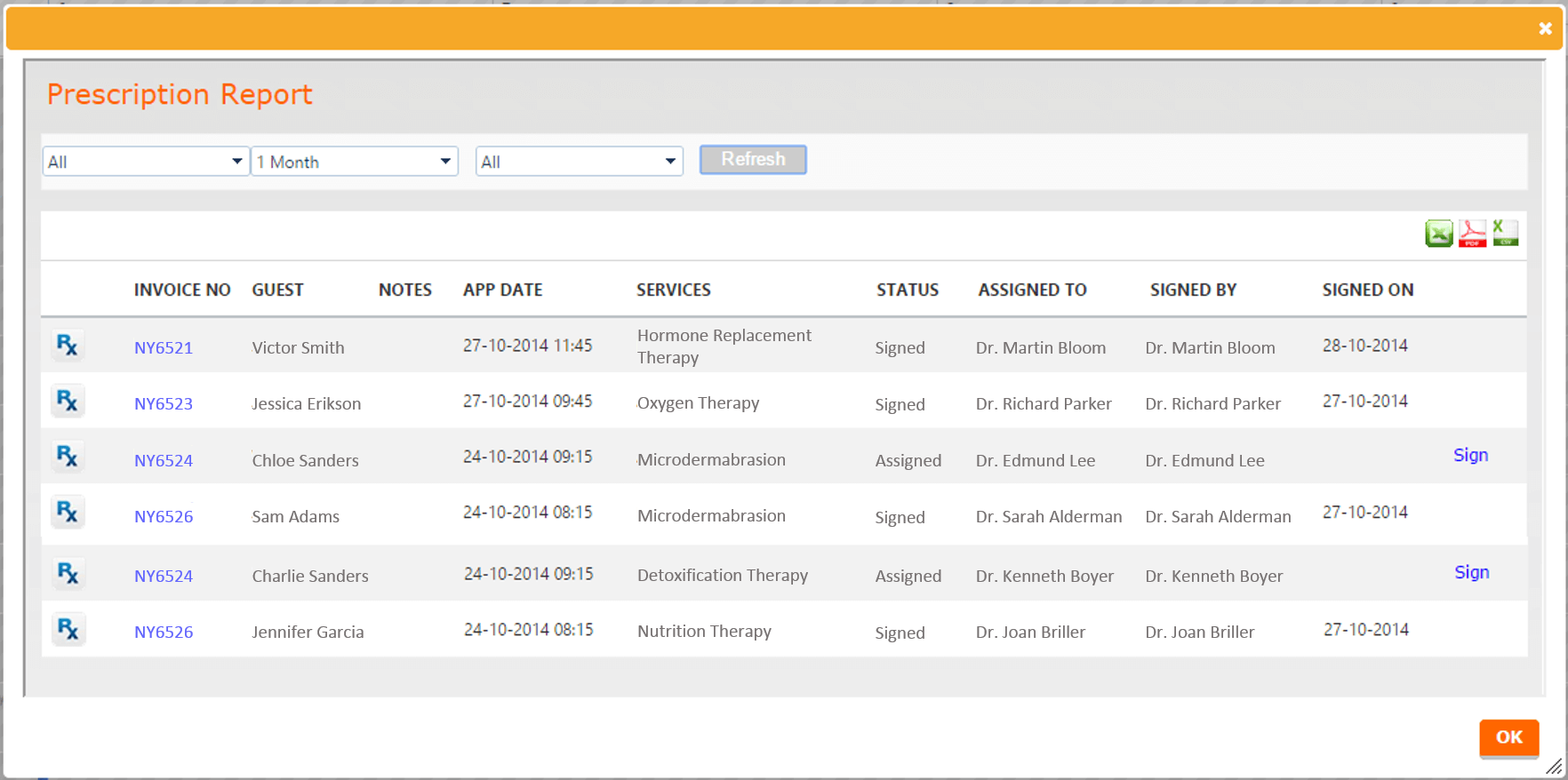Select guest name Victor Smith
The width and height of the screenshot is (1568, 780).
point(298,347)
